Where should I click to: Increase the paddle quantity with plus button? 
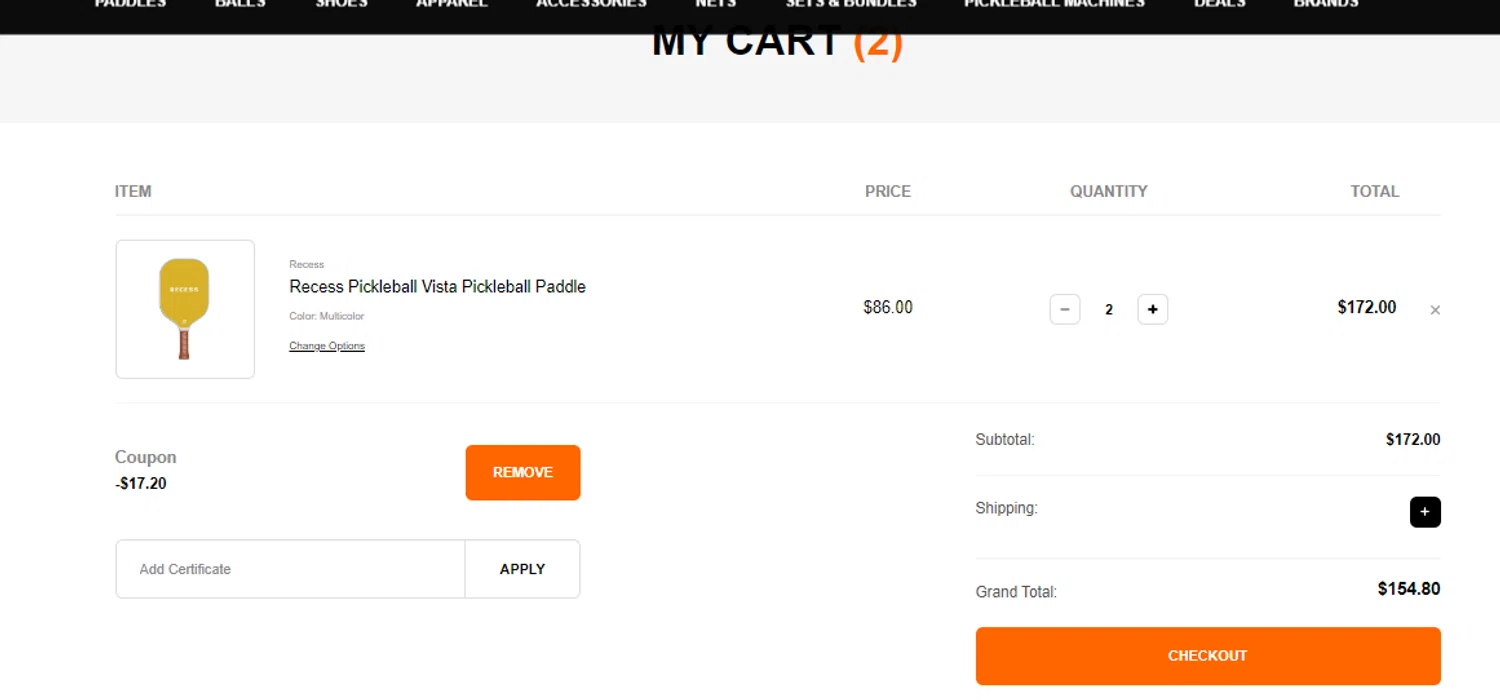point(1152,309)
